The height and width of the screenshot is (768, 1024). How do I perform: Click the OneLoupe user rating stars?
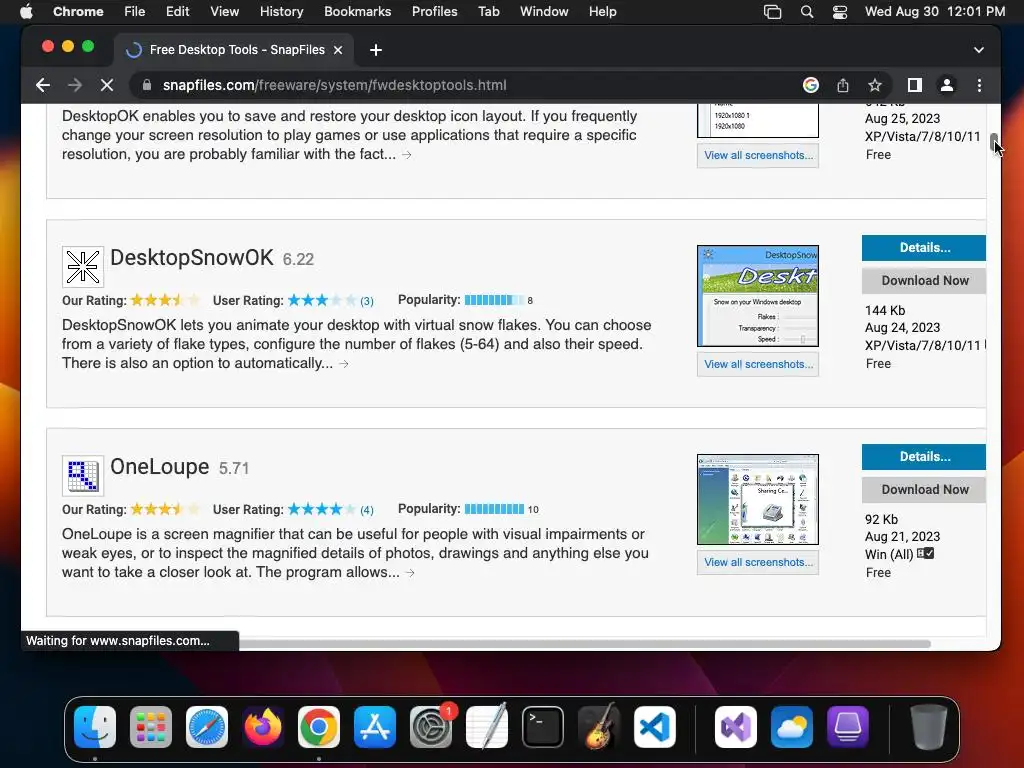[x=322, y=509]
